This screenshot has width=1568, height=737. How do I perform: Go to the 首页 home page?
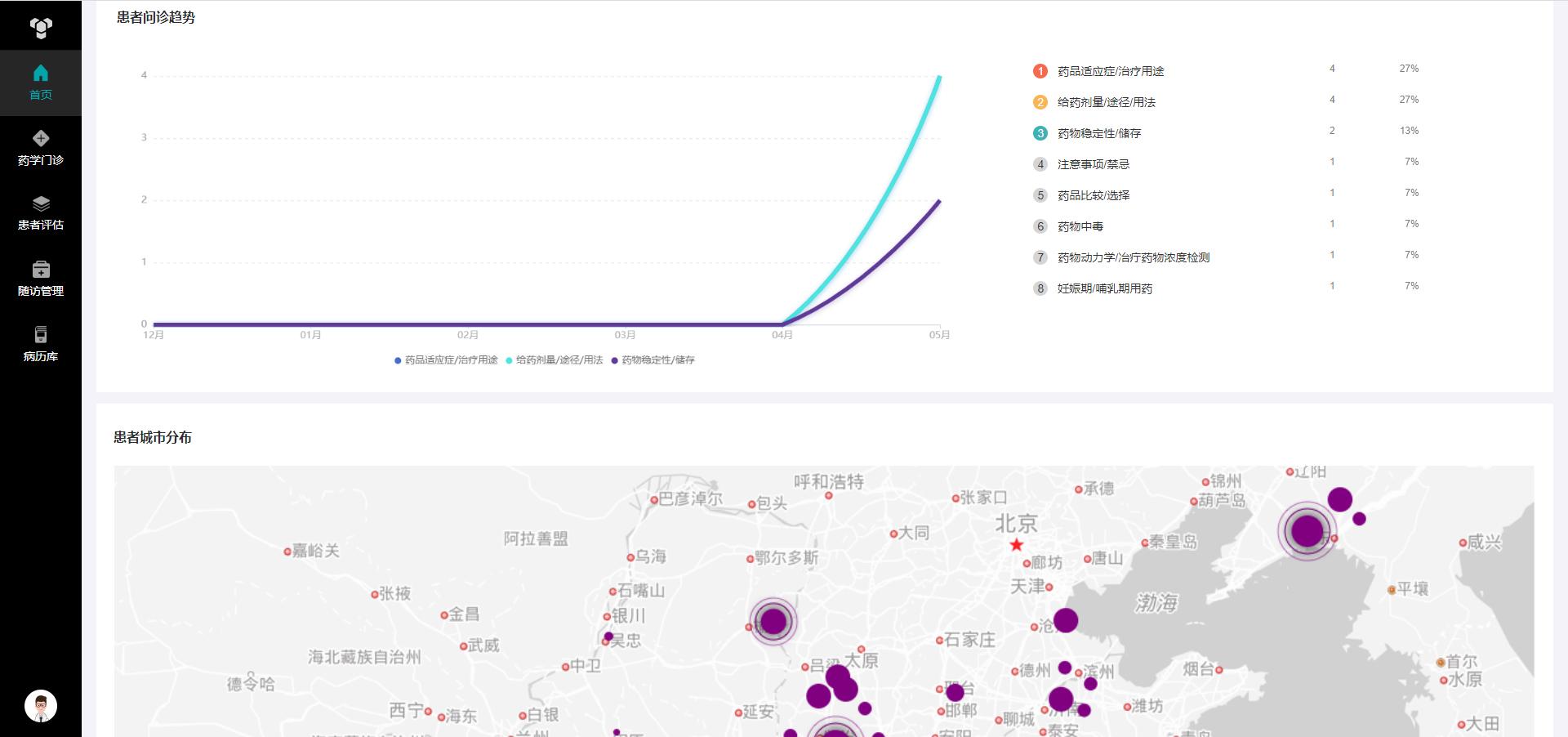click(x=41, y=83)
